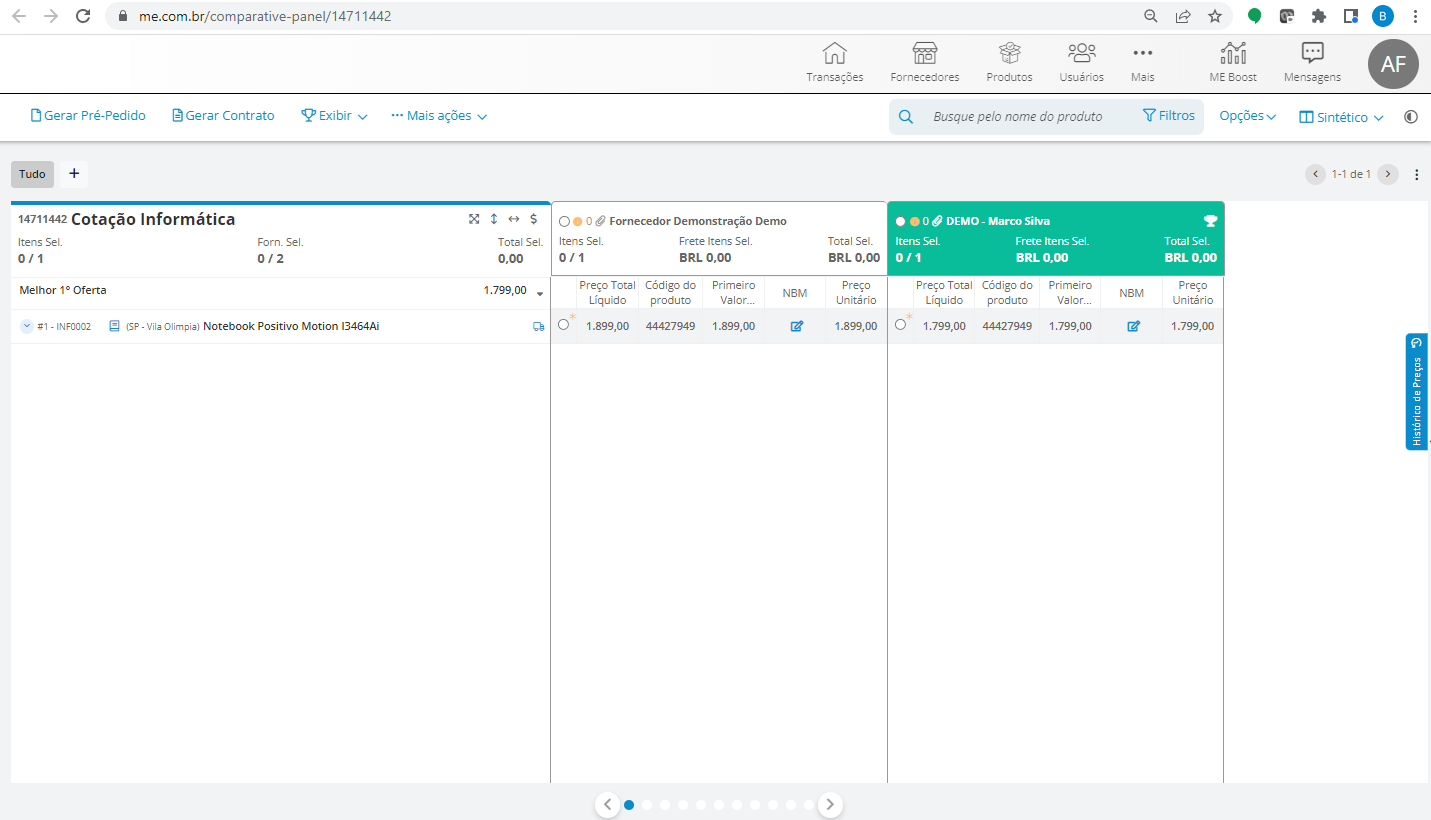
Task: Click the Notebook Positivo Motion I3464Ai item name
Action: (291, 326)
